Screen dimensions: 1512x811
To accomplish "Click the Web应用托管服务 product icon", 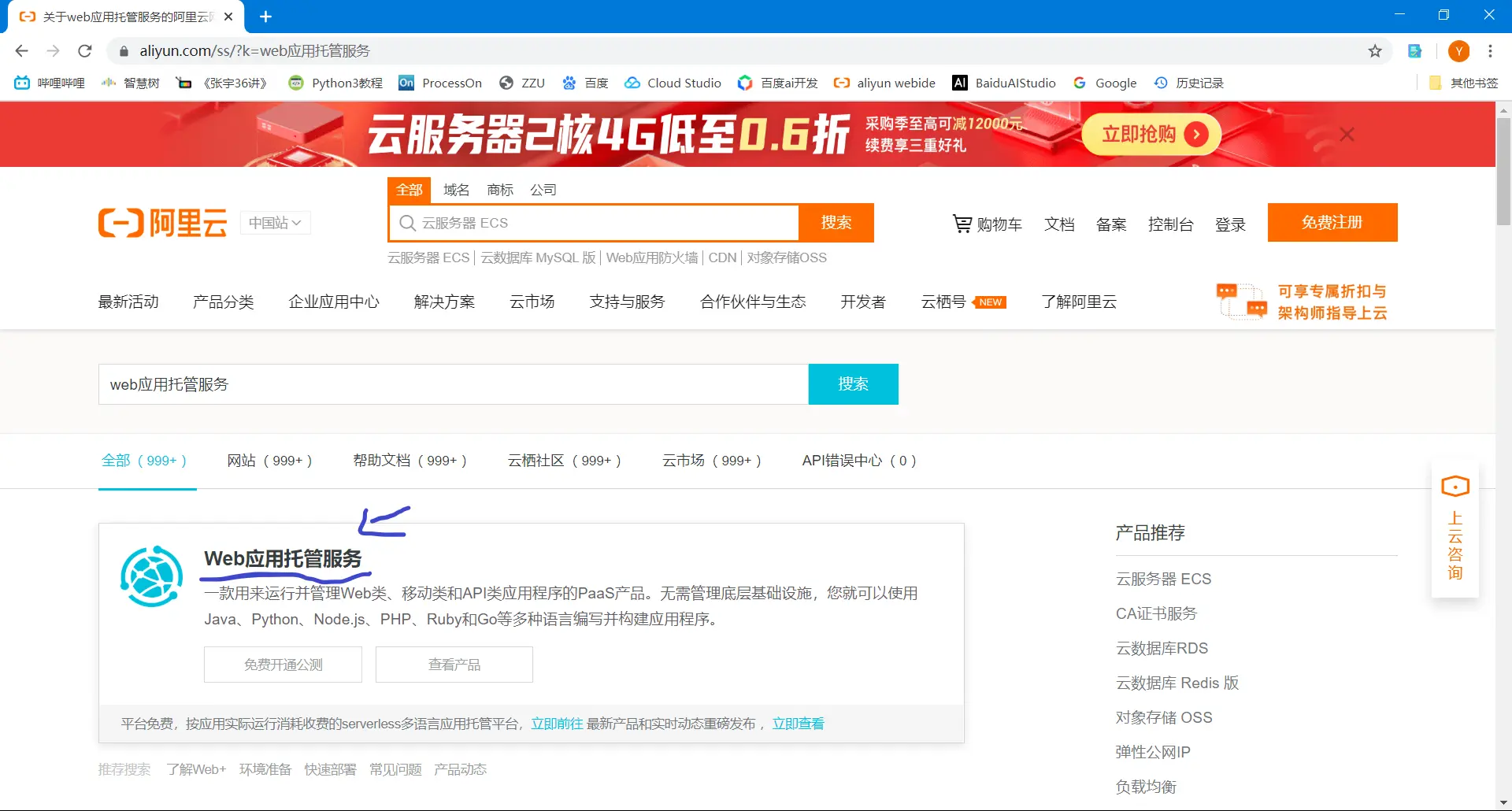I will point(152,576).
